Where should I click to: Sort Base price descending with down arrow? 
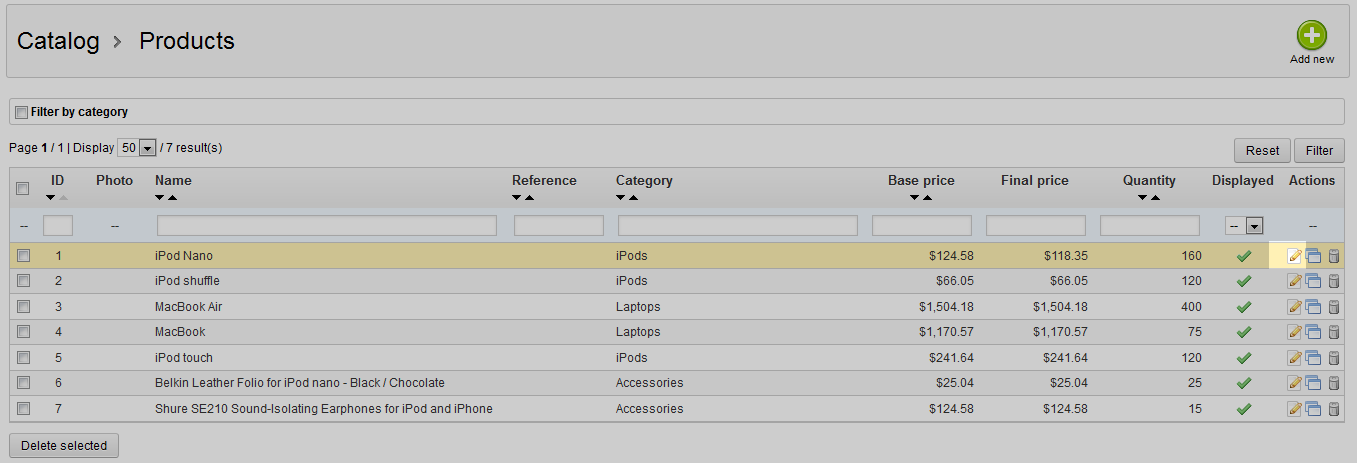click(x=915, y=197)
